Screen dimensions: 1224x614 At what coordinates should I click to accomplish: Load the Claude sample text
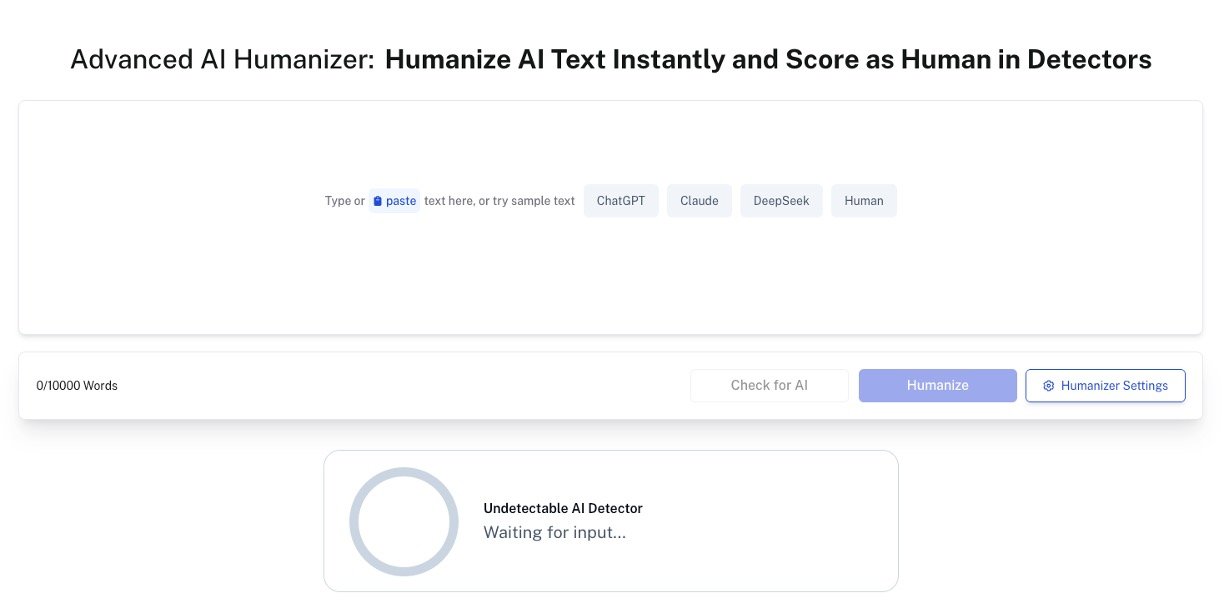[x=699, y=200]
